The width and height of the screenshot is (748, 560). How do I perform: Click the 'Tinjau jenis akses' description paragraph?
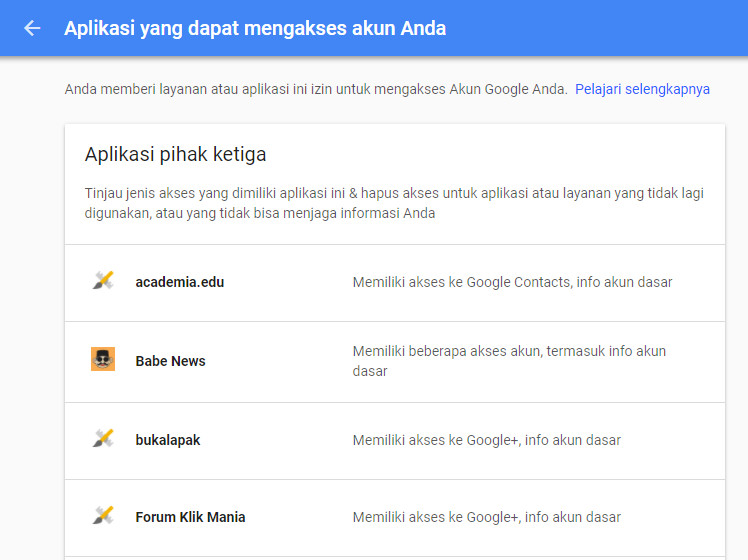pos(394,203)
